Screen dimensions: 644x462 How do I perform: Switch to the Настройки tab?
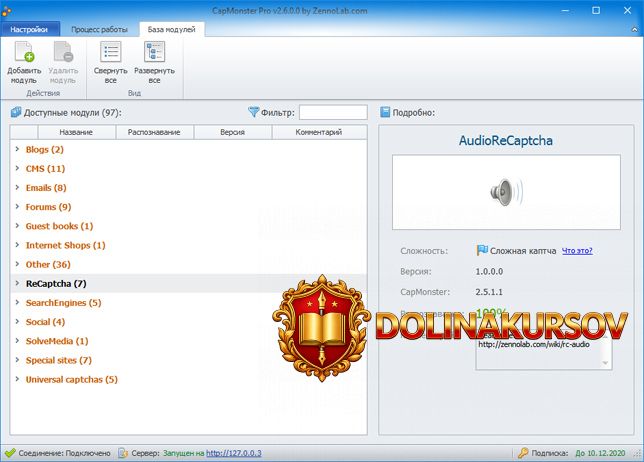[x=30, y=30]
